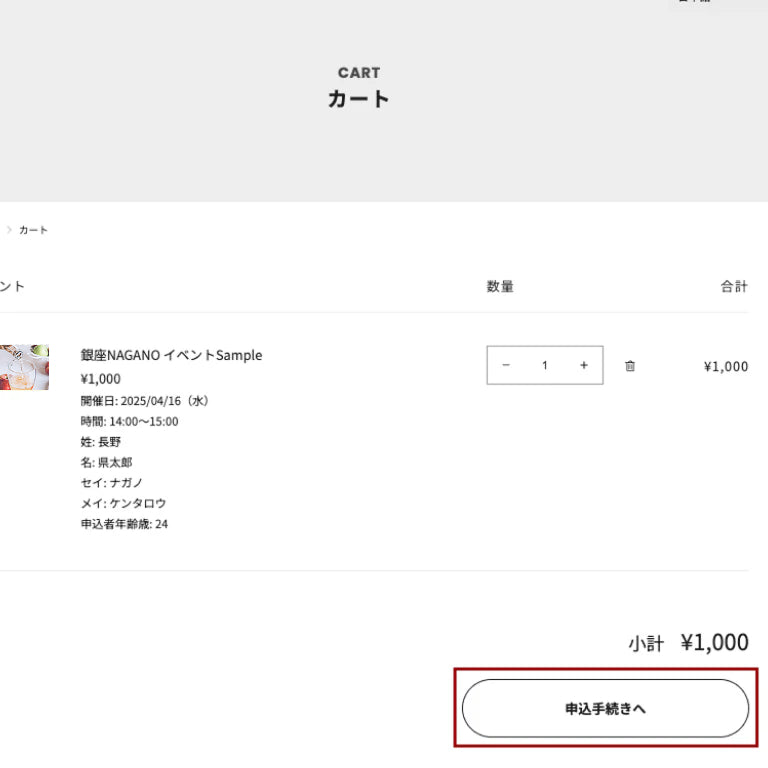Open the 銀座NAGANO イベントSample title link
The image size is (768, 768).
171,355
